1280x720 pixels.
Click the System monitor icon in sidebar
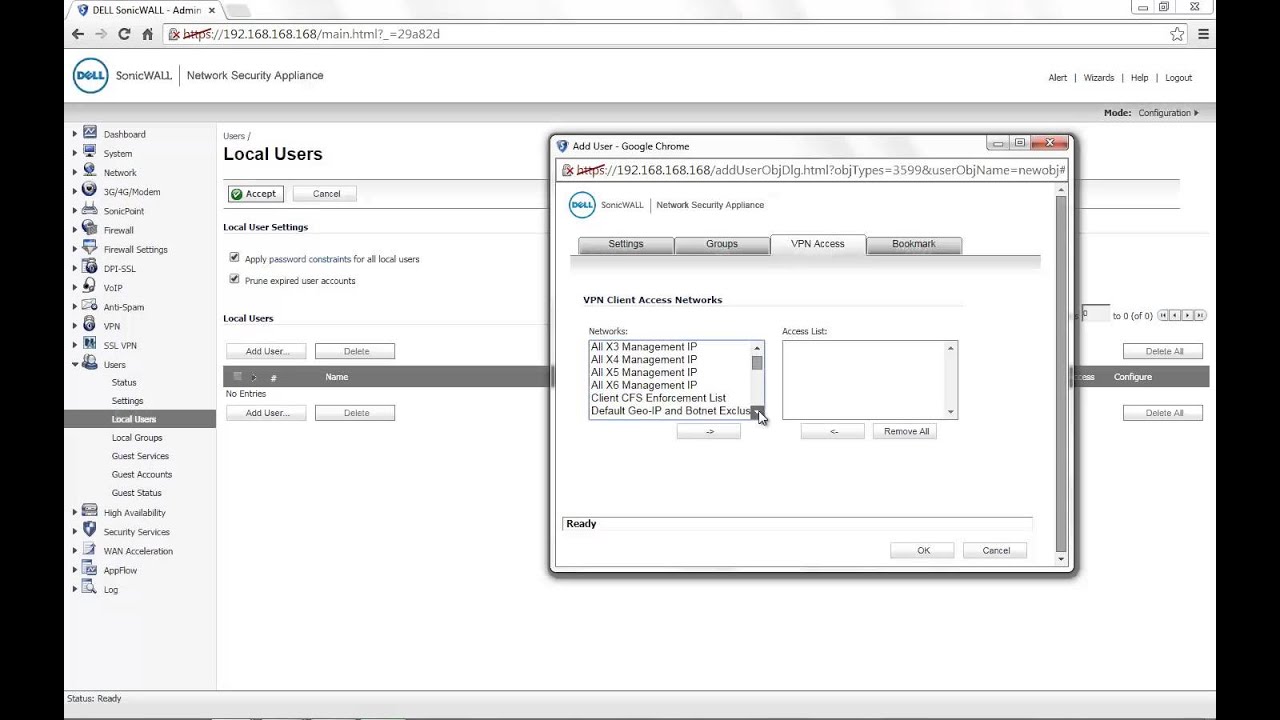pos(90,152)
